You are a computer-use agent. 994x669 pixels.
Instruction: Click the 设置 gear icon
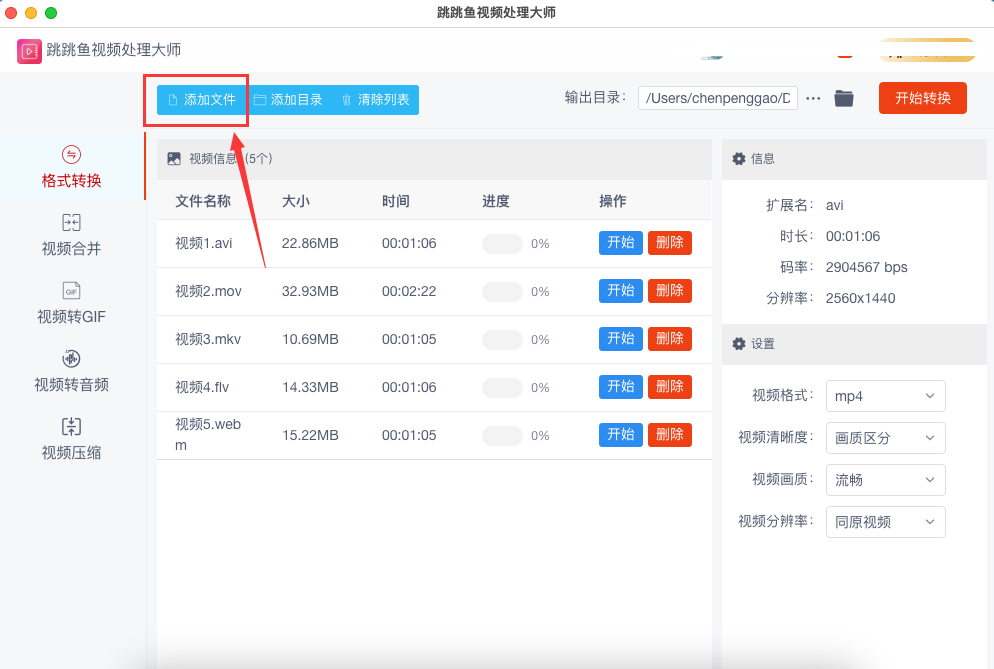click(739, 344)
